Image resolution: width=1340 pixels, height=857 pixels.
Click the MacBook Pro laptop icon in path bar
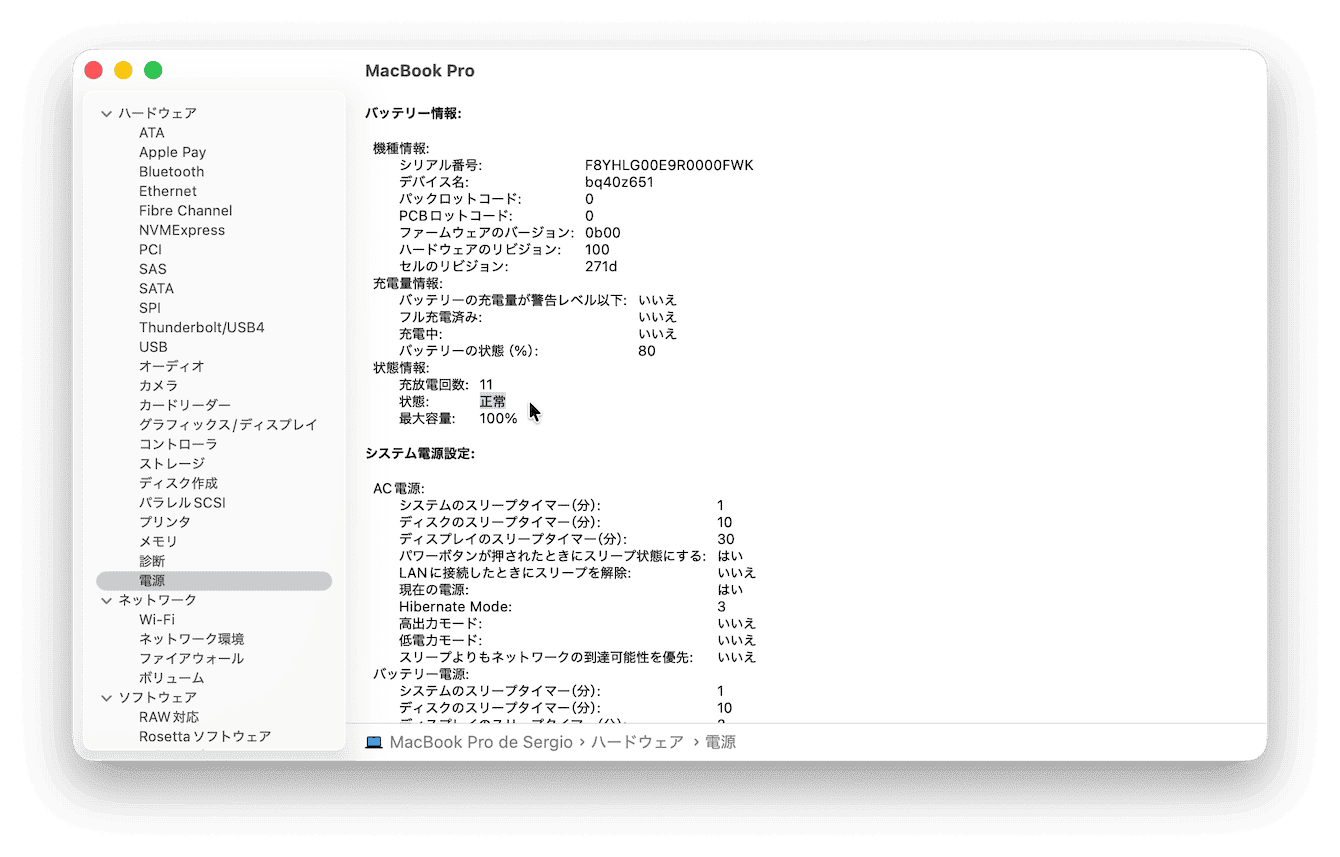click(x=374, y=743)
